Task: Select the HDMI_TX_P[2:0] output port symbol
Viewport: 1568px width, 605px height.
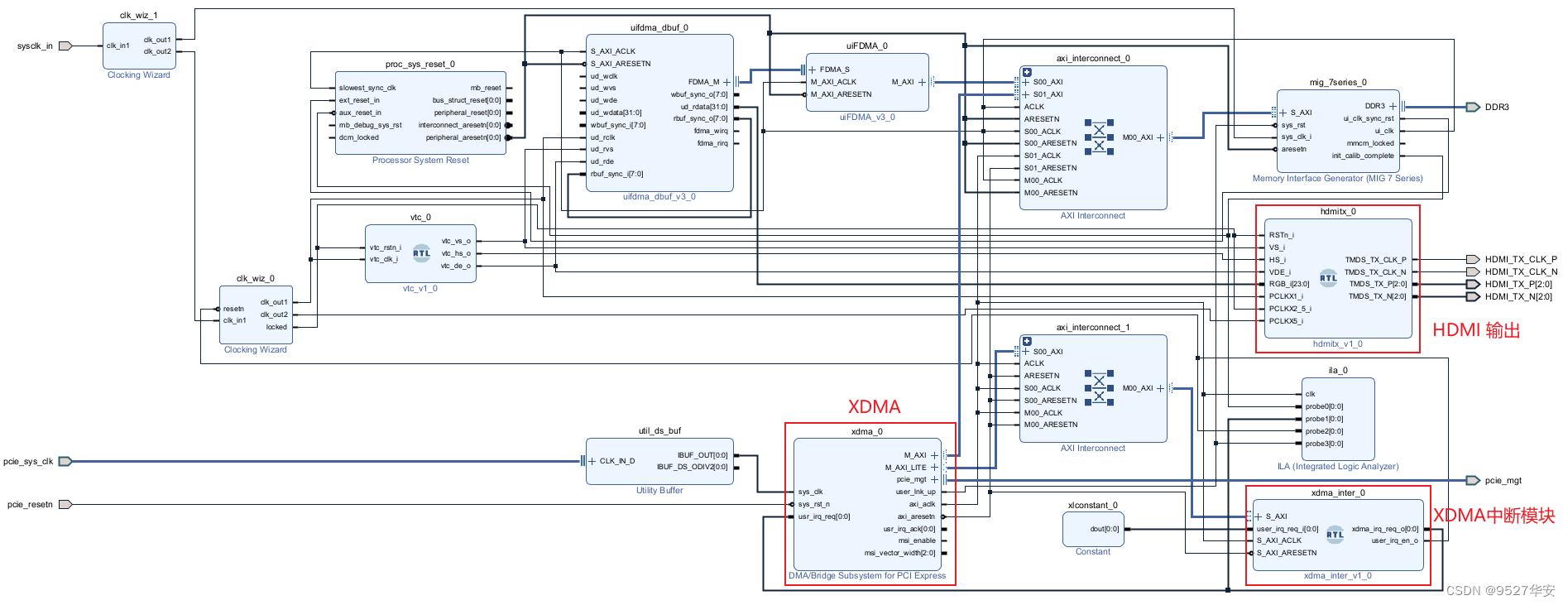Action: pos(1473,284)
